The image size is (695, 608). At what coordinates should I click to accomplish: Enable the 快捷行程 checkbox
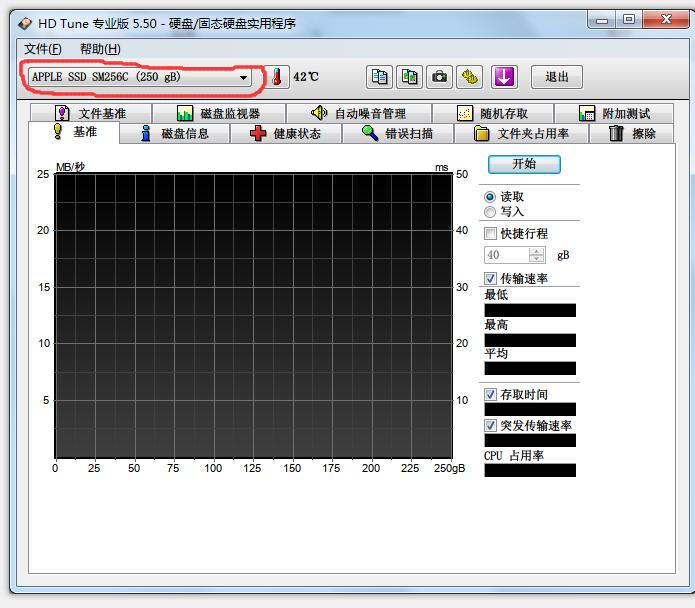coord(491,233)
